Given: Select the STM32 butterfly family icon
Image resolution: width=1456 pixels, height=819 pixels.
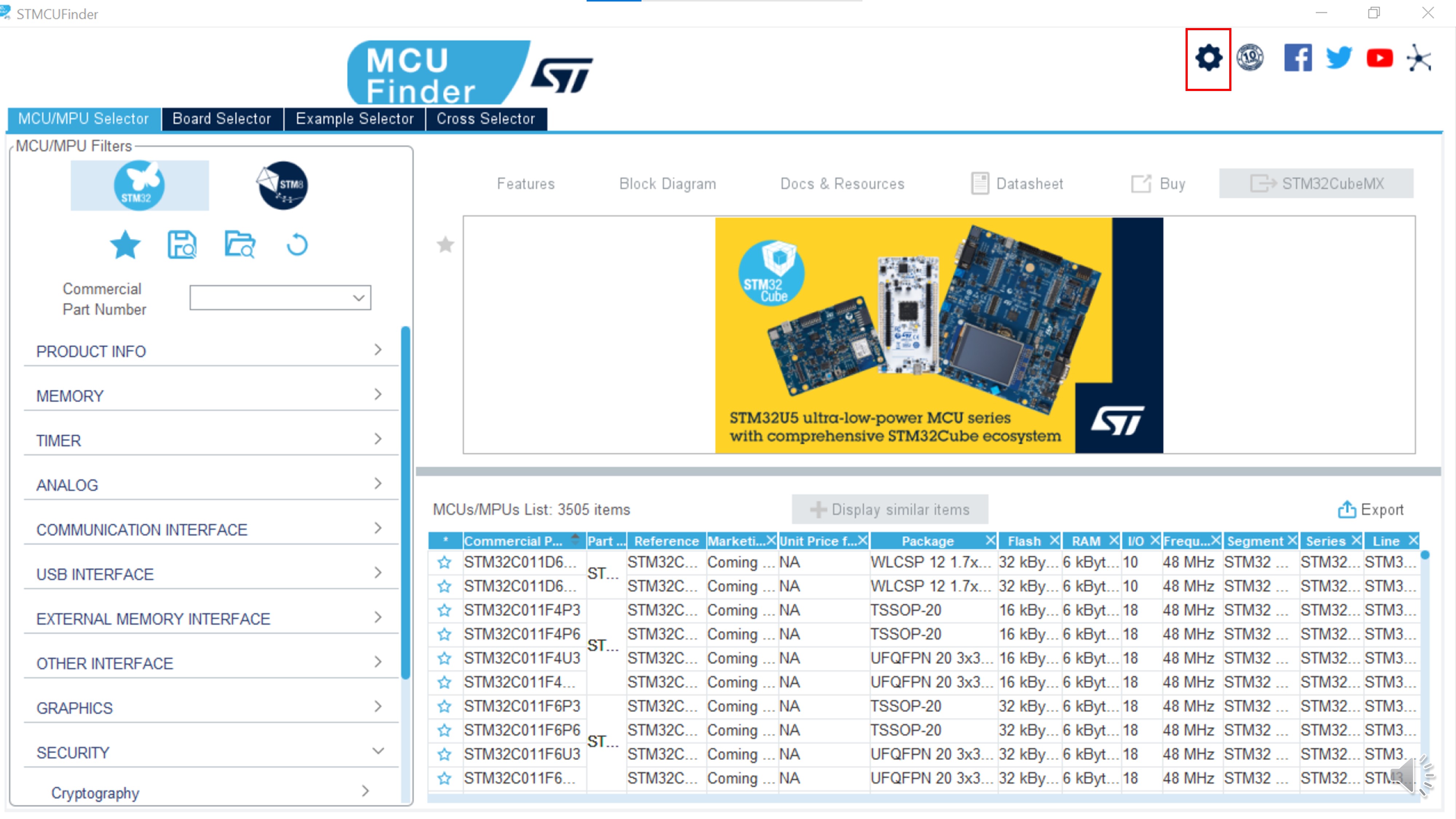Looking at the screenshot, I should [x=139, y=185].
